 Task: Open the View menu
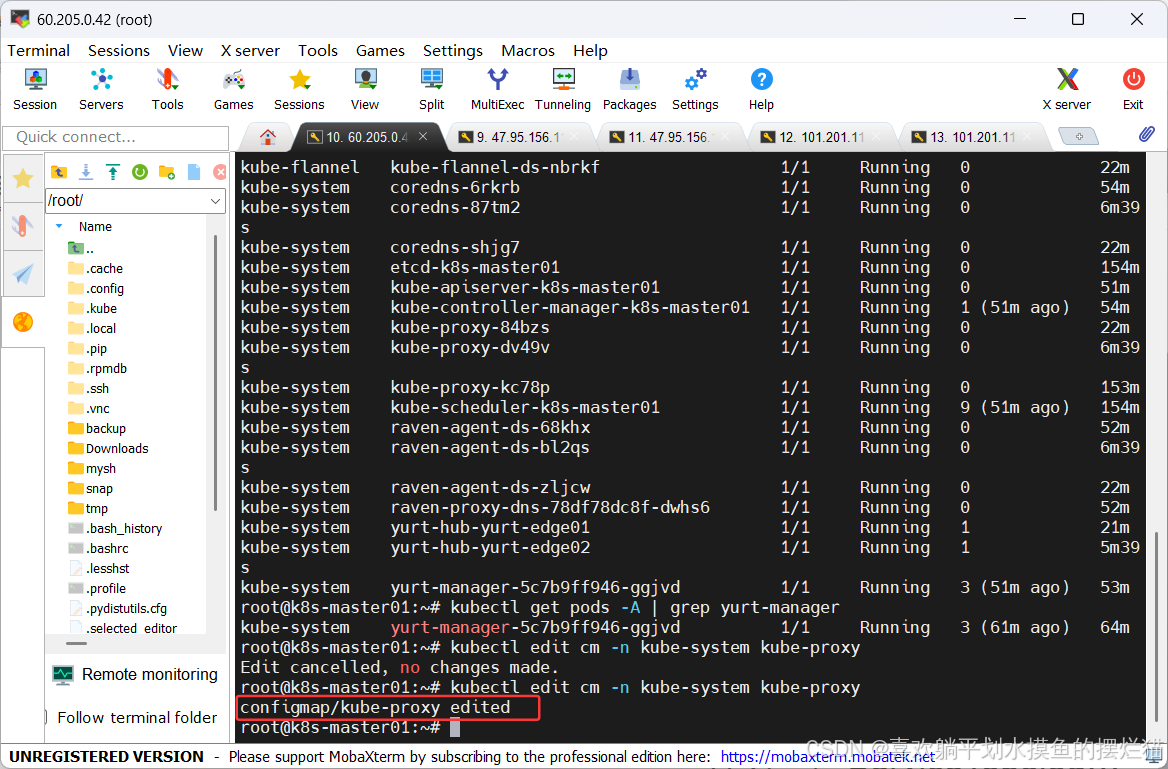[x=185, y=51]
